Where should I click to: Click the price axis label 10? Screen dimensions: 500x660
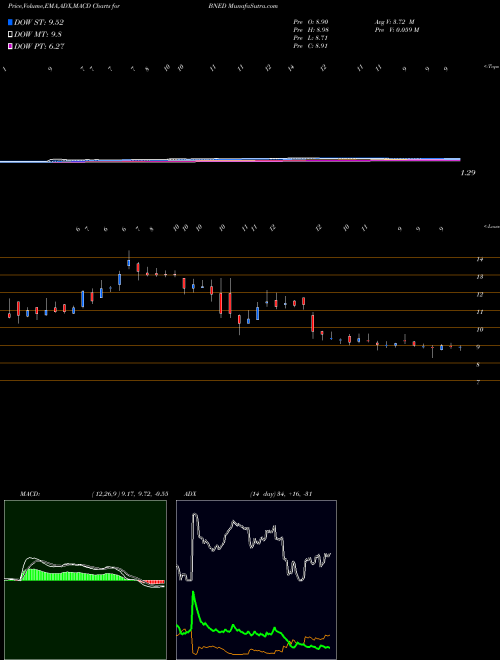click(x=479, y=330)
